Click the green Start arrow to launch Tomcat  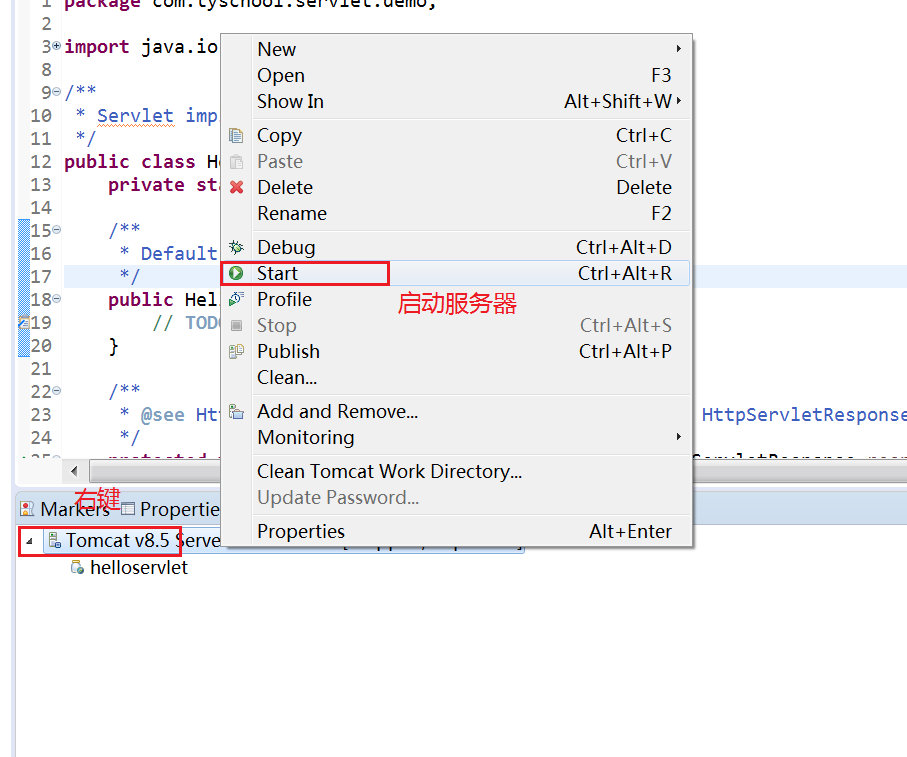click(237, 273)
